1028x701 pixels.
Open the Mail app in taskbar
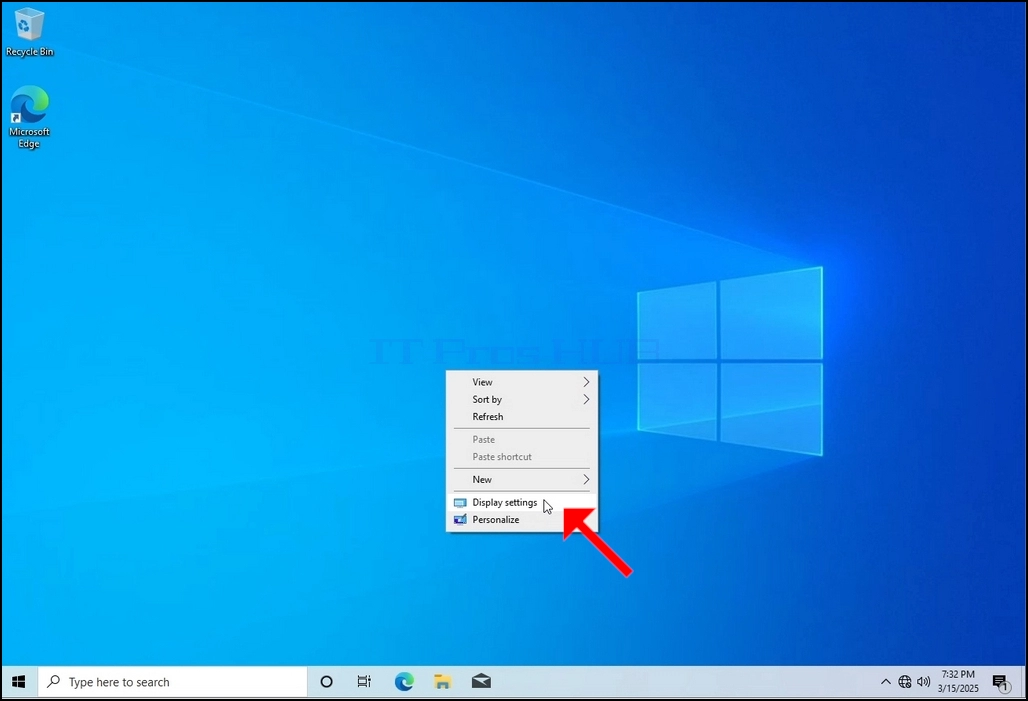point(481,682)
